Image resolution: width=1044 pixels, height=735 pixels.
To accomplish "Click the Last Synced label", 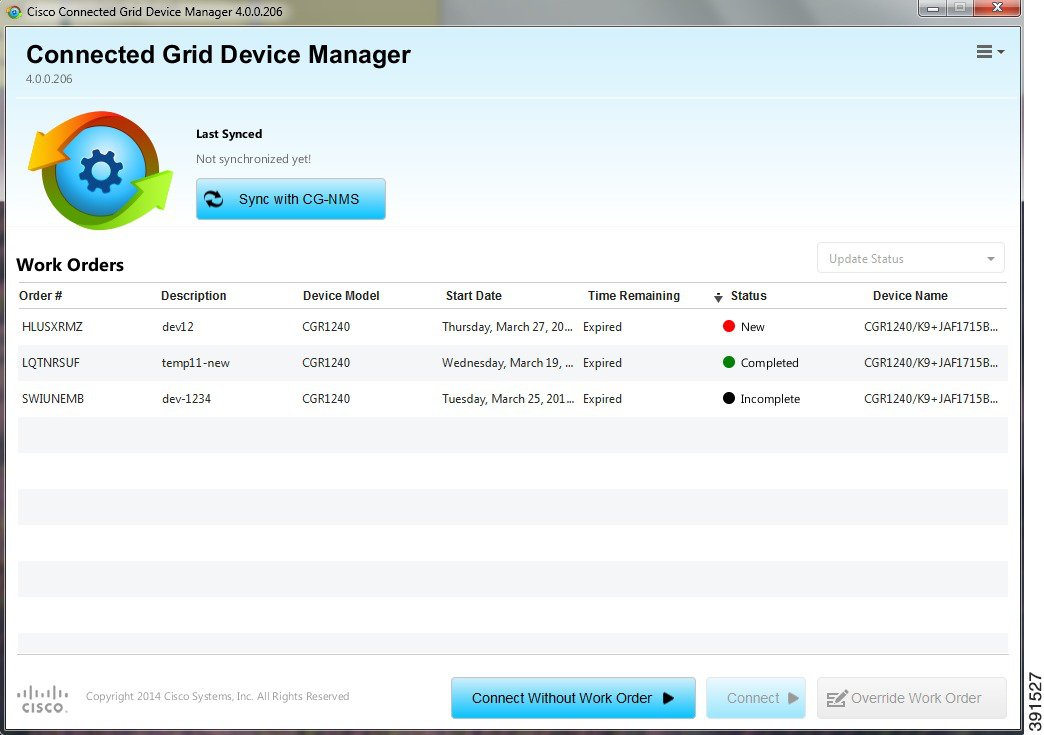I will tap(229, 134).
